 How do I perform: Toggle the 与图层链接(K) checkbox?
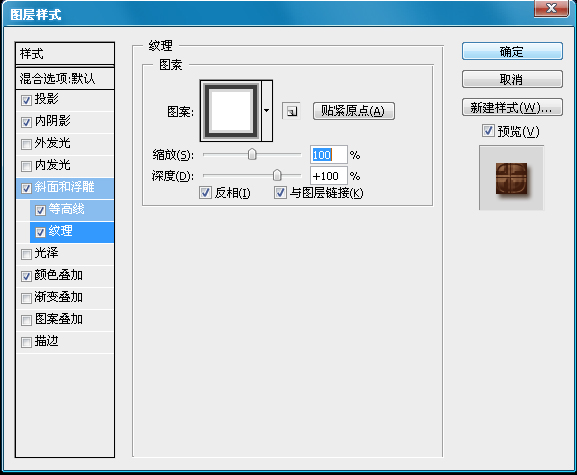(280, 192)
